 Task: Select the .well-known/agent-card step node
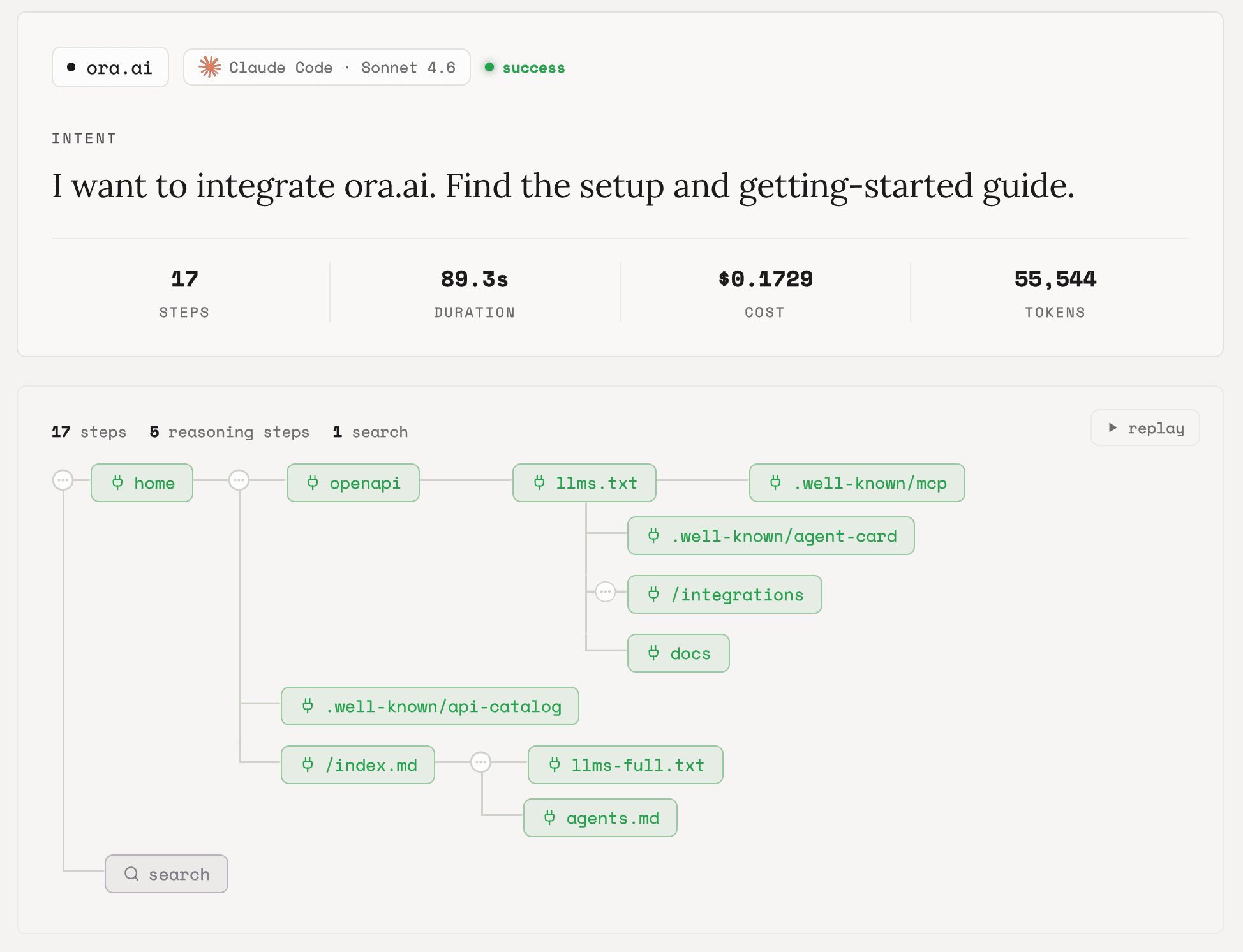click(771, 535)
